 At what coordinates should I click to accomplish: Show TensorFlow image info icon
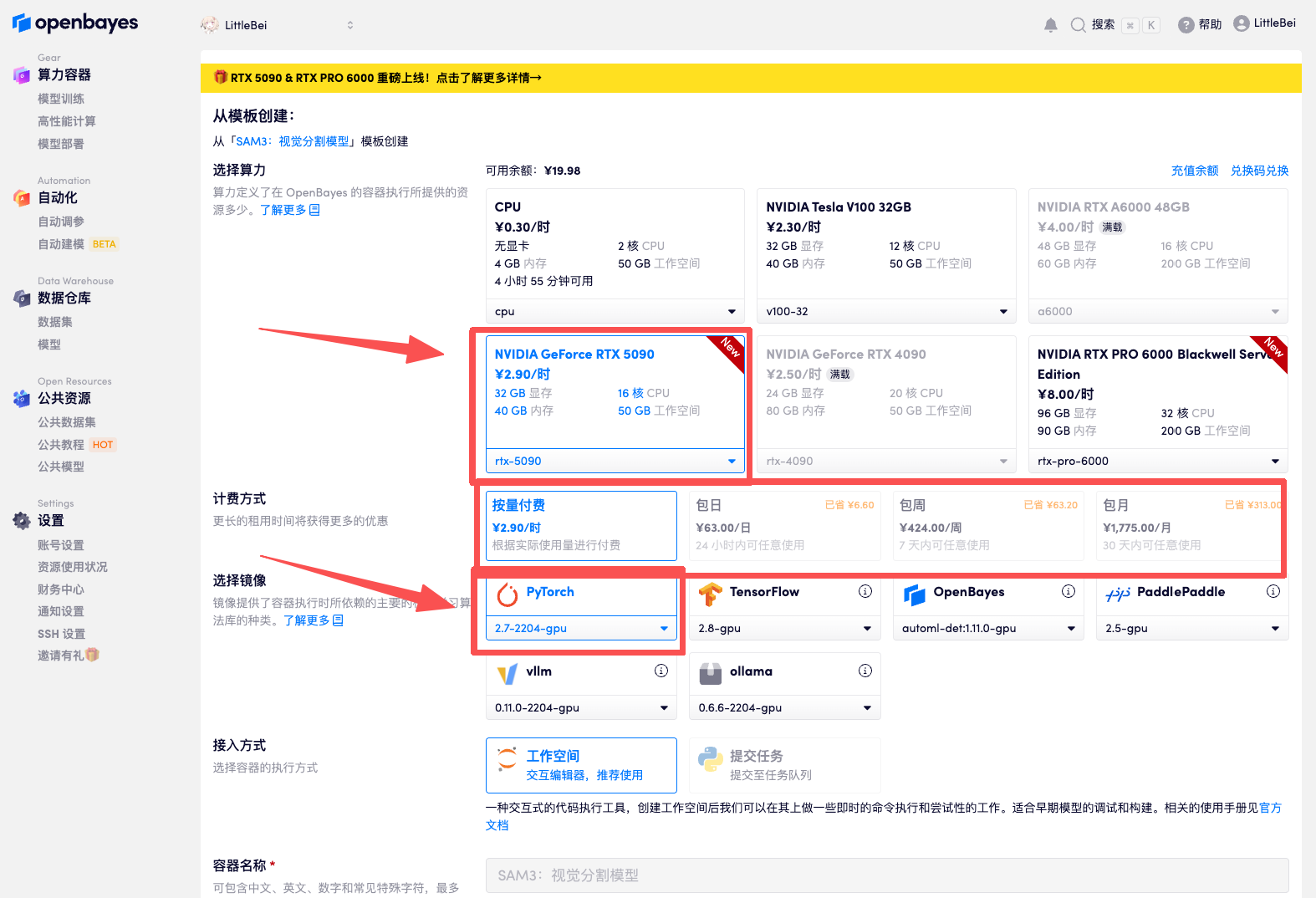[865, 591]
